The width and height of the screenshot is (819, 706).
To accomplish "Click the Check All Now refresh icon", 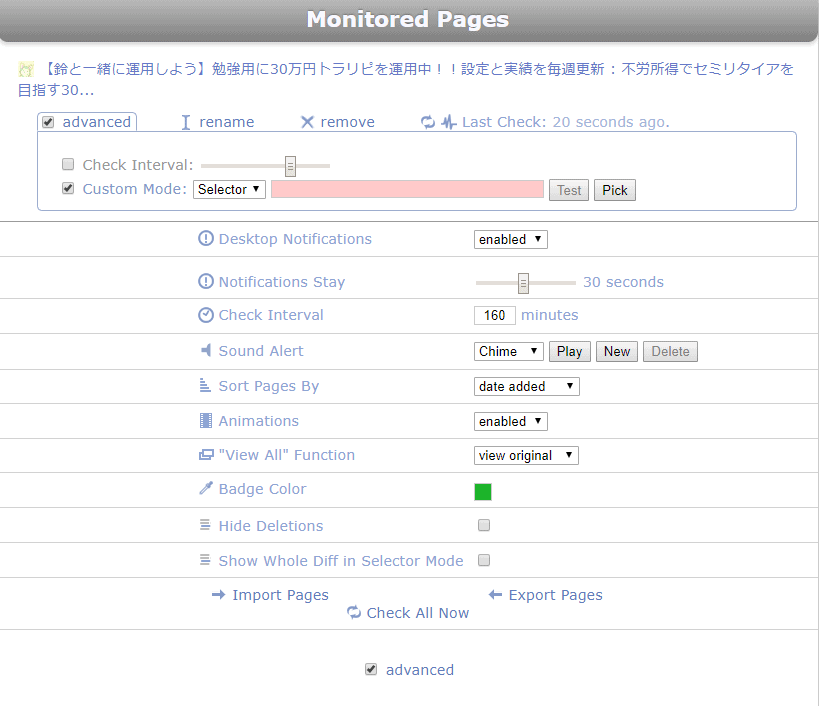I will pyautogui.click(x=354, y=613).
